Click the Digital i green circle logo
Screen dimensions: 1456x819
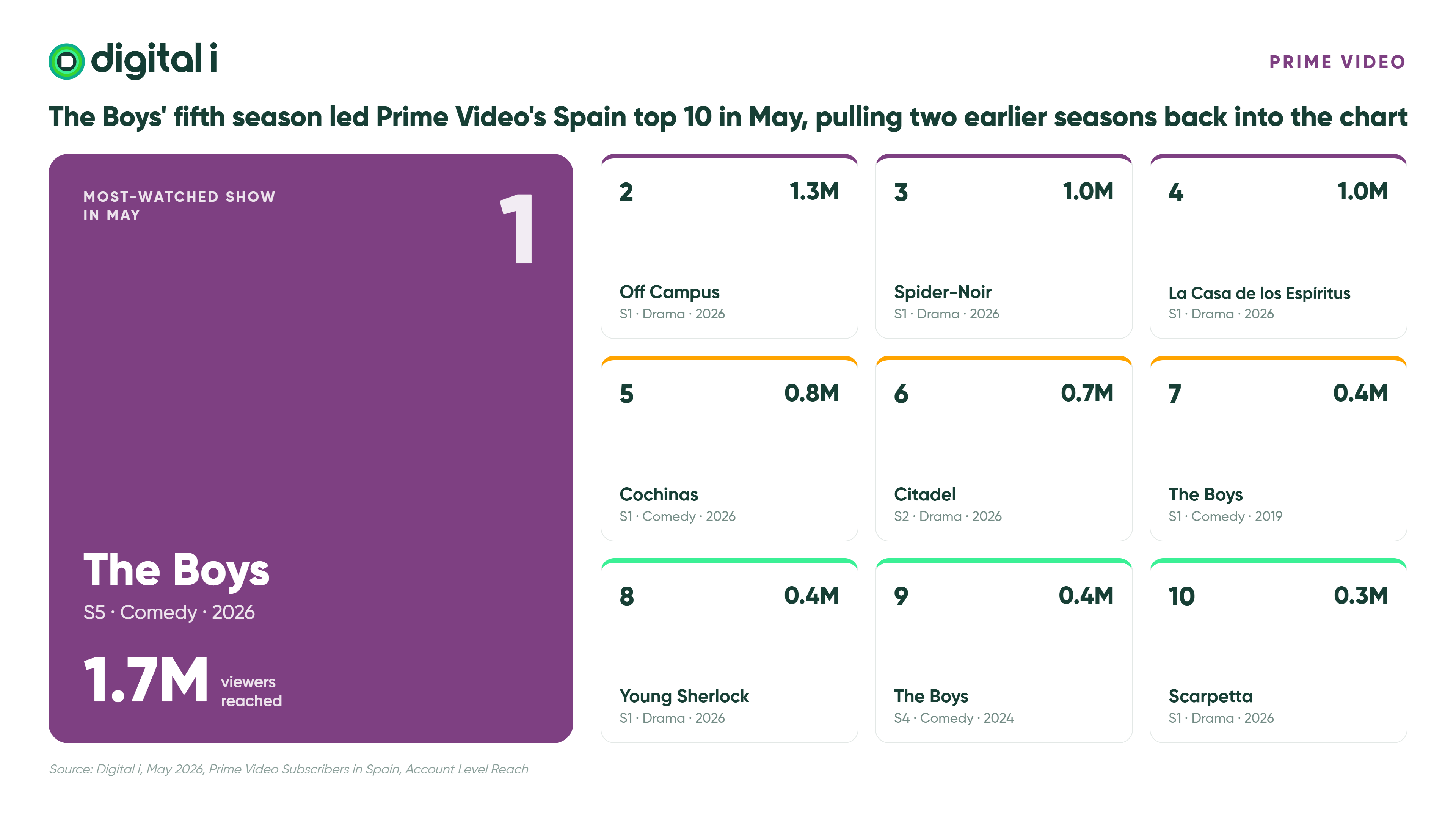67,61
